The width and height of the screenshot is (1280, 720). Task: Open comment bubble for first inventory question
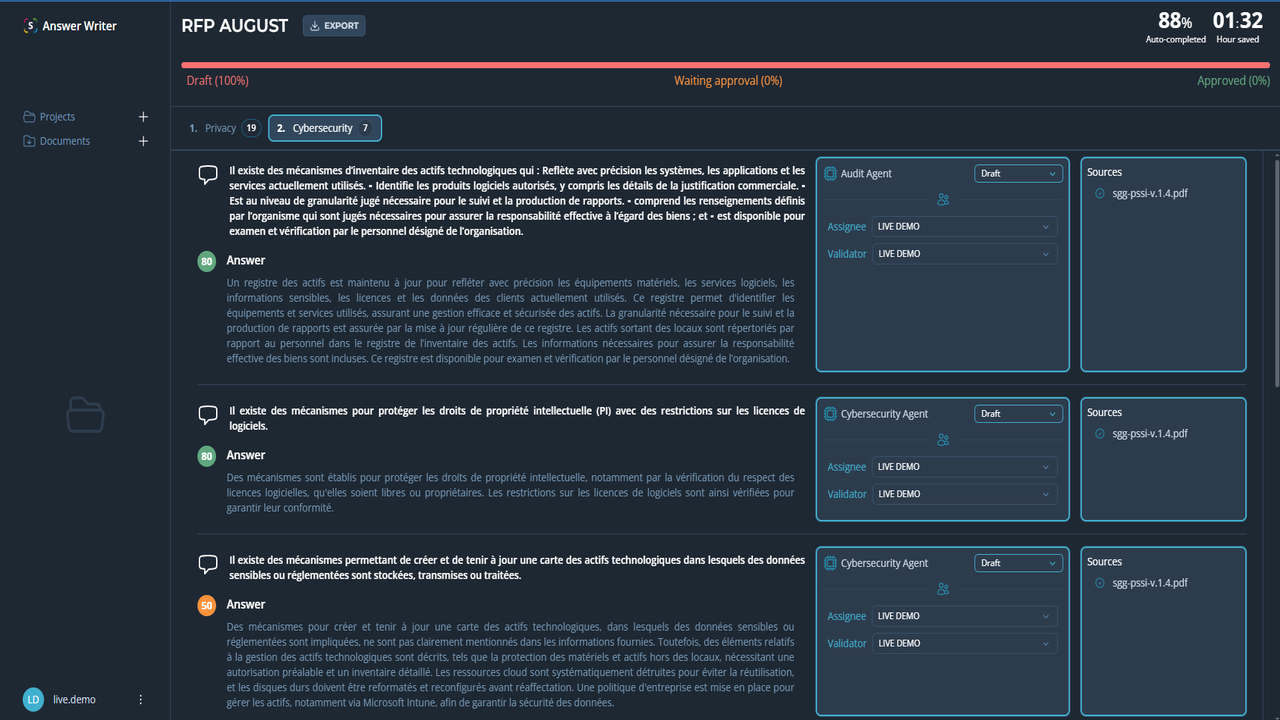click(x=208, y=175)
